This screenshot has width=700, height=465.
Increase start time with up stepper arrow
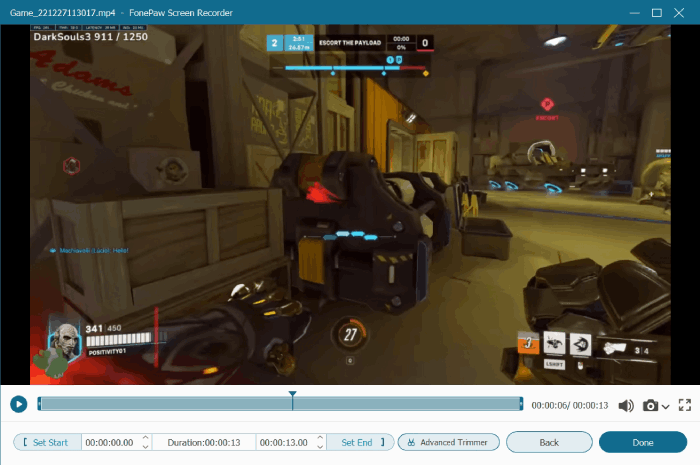pyautogui.click(x=146, y=438)
